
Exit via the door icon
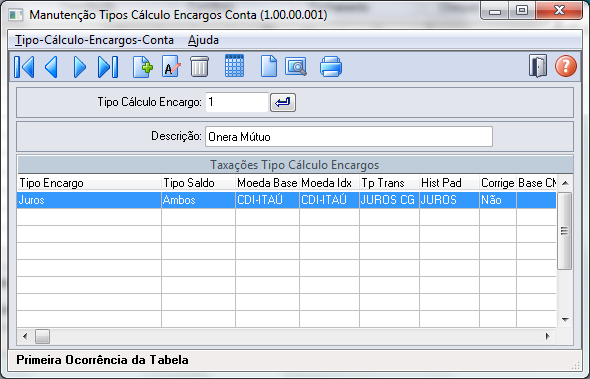[x=538, y=66]
